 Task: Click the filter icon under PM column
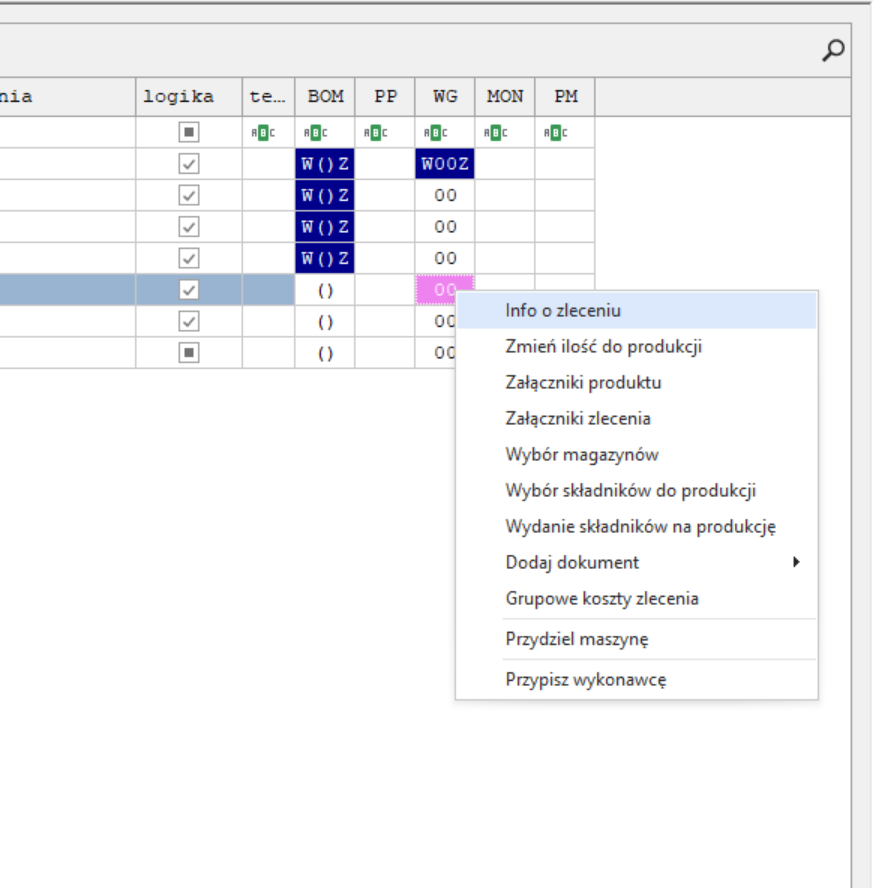pos(555,132)
